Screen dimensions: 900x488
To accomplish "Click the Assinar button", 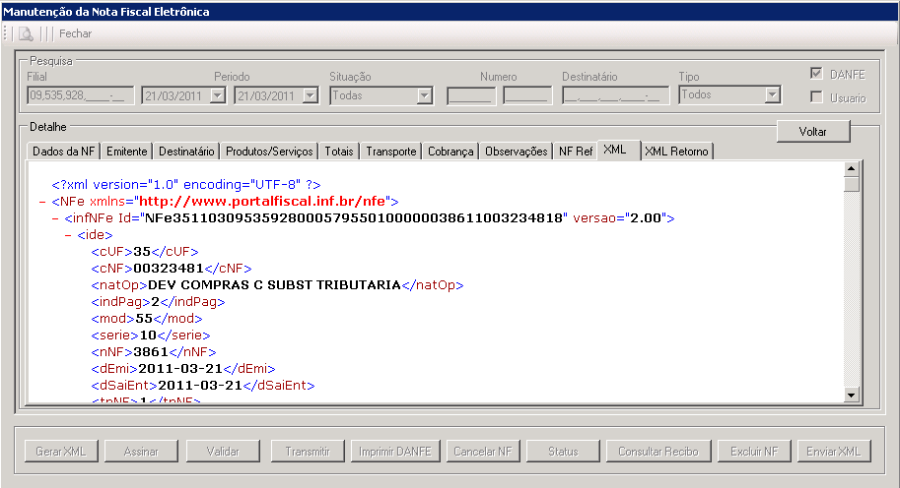I will click(x=141, y=451).
